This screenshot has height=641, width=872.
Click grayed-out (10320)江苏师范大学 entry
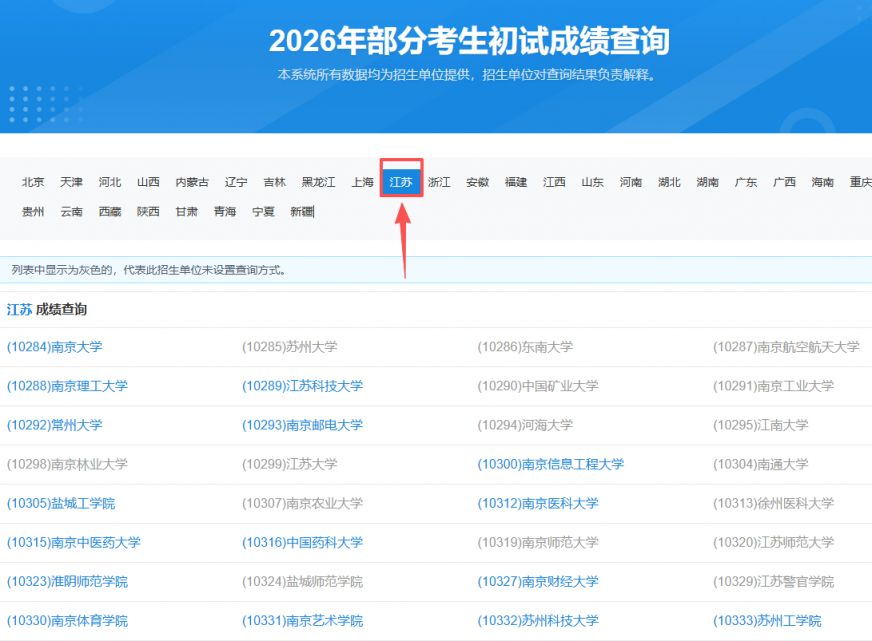(x=774, y=542)
